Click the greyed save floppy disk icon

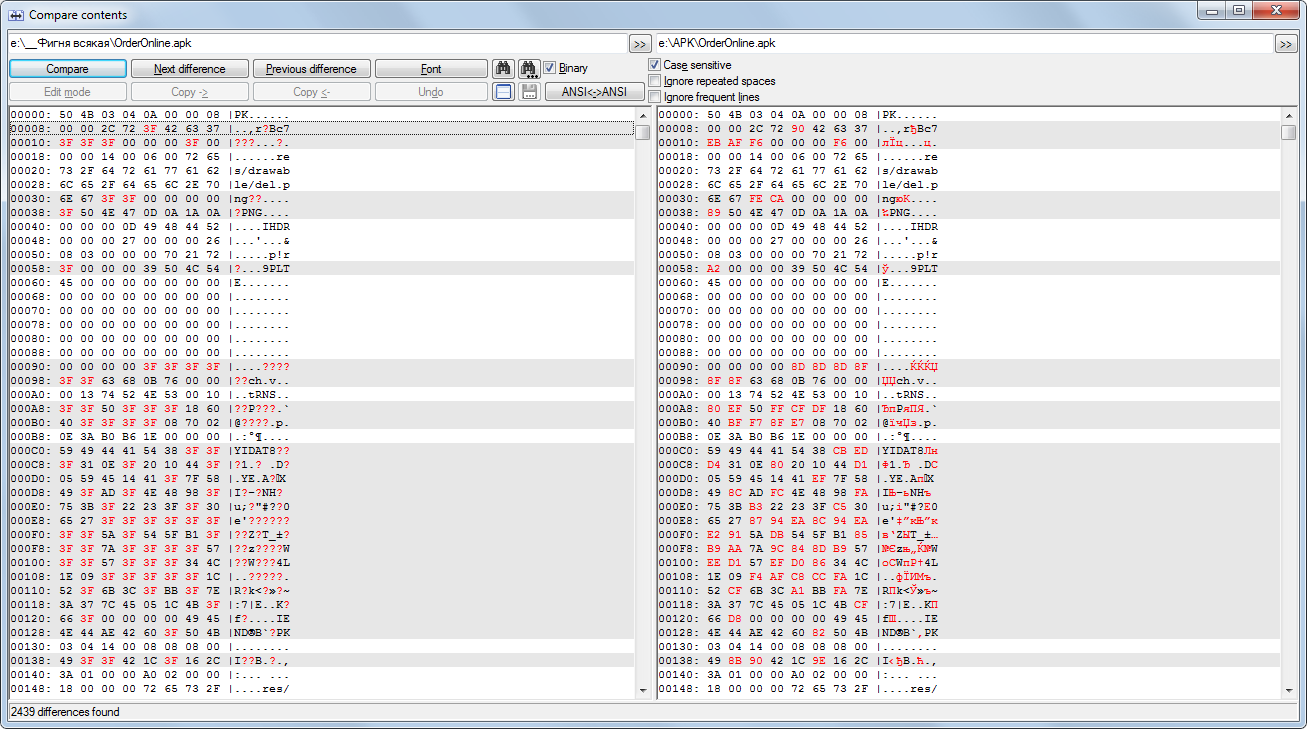click(530, 92)
